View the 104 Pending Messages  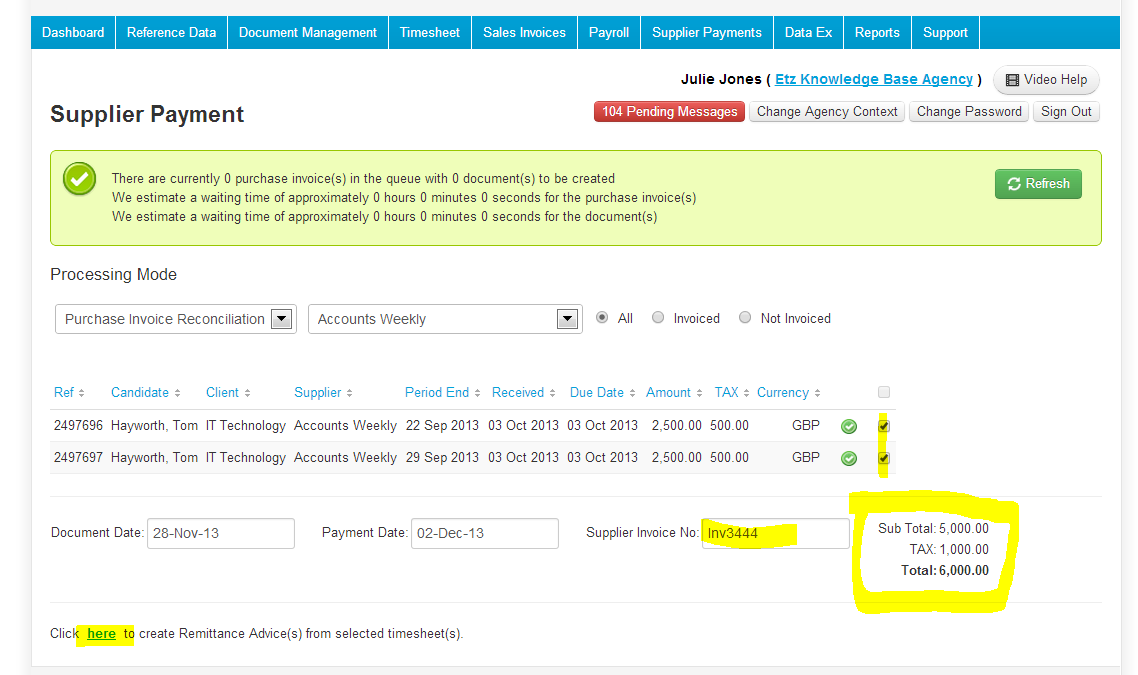[669, 112]
